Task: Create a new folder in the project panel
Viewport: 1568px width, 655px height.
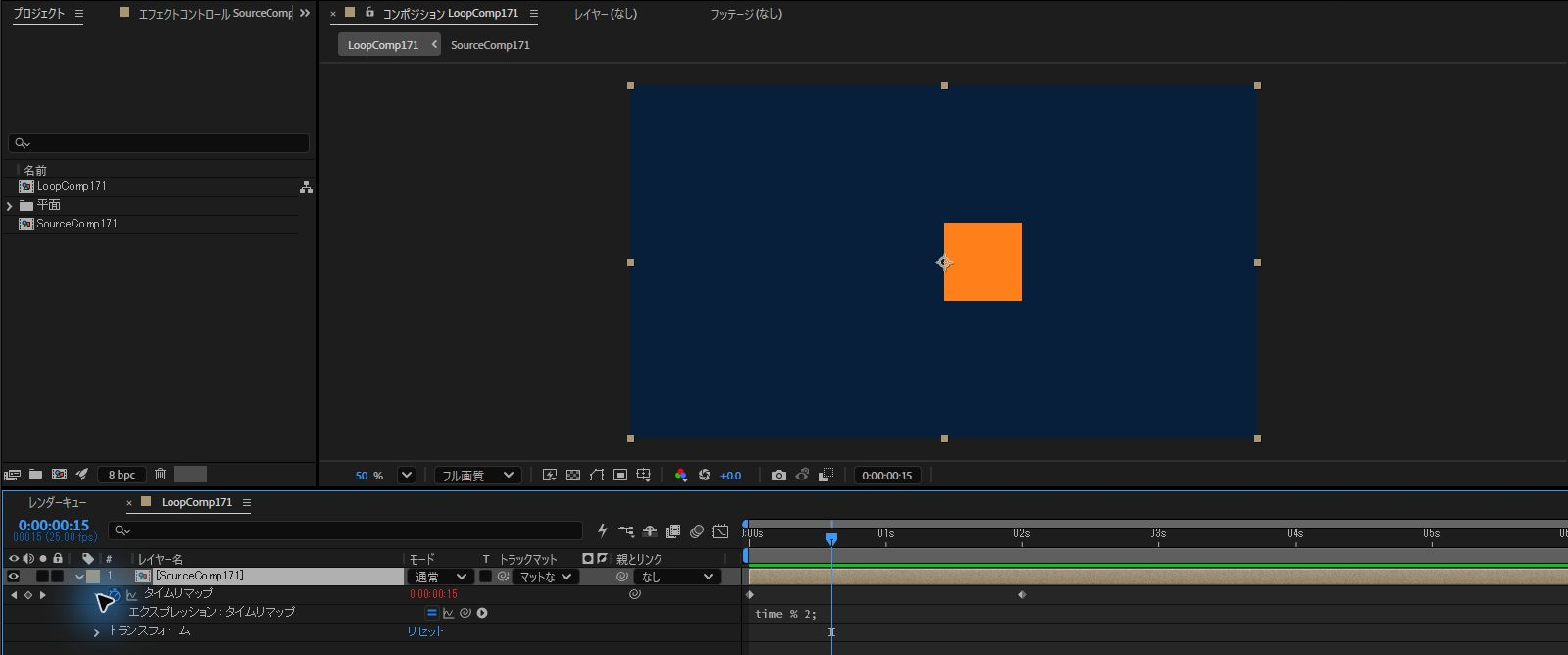Action: [35, 474]
